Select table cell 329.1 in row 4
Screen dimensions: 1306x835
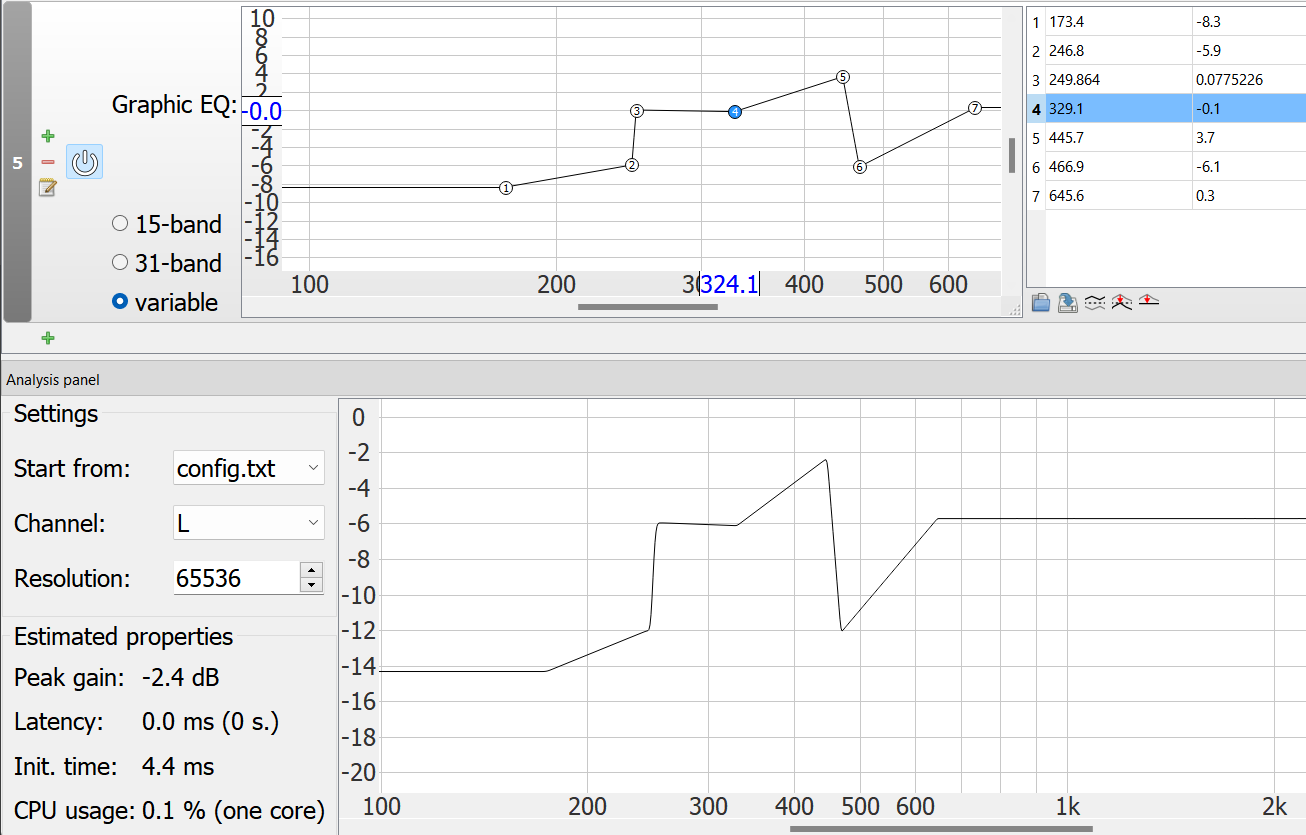click(x=1118, y=108)
